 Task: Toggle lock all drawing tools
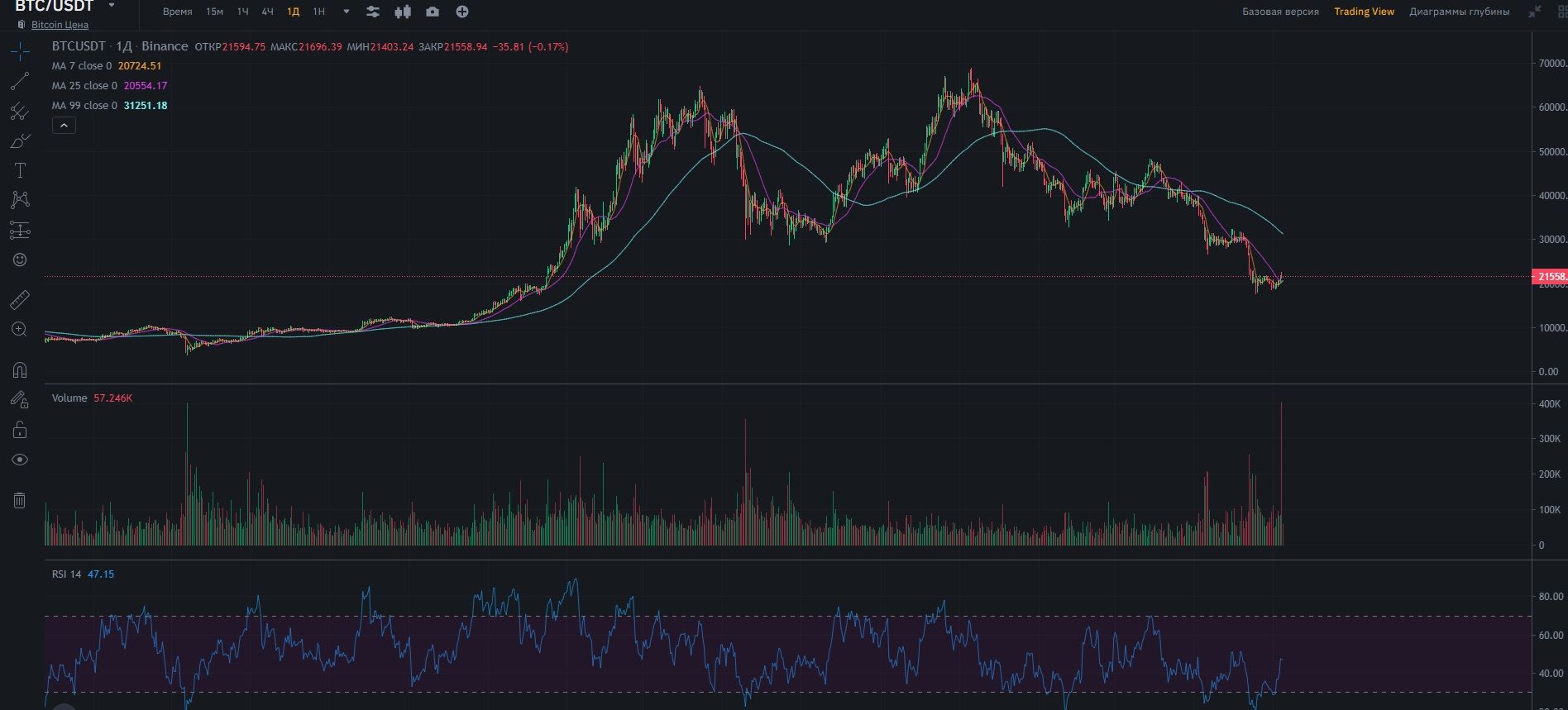click(x=20, y=430)
